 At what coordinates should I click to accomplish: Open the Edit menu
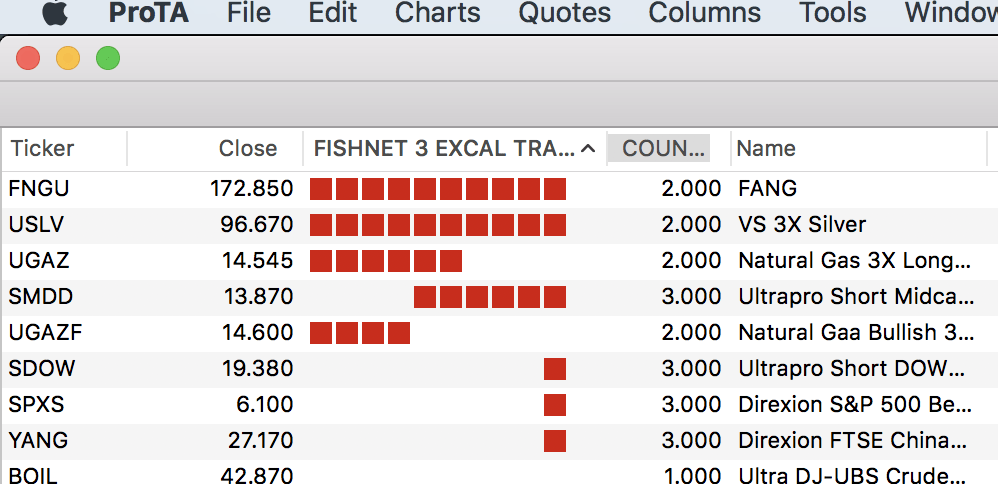[x=332, y=13]
